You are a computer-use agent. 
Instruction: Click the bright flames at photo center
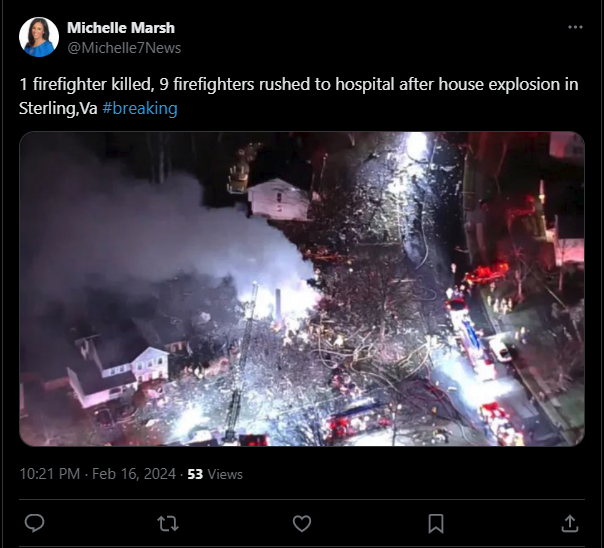click(x=285, y=306)
